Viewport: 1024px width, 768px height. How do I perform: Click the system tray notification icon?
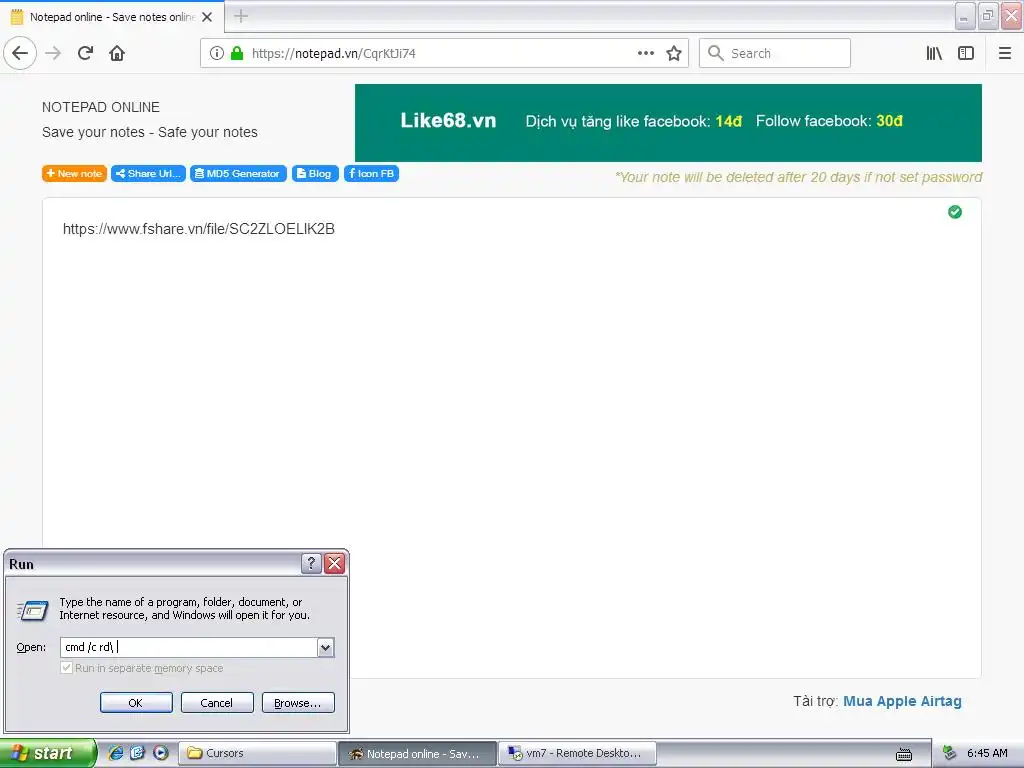click(950, 753)
